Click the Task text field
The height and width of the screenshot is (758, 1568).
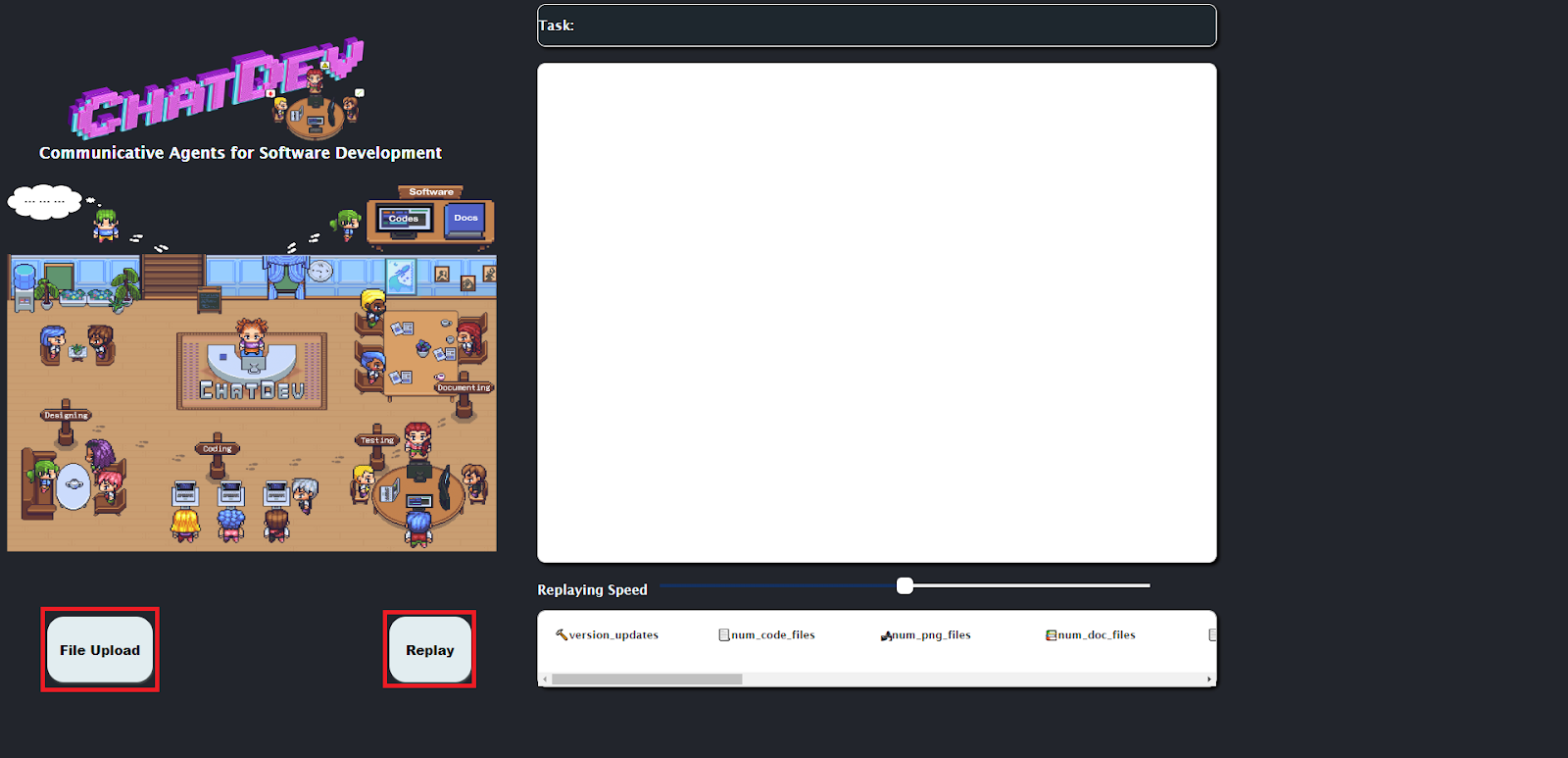[x=876, y=25]
